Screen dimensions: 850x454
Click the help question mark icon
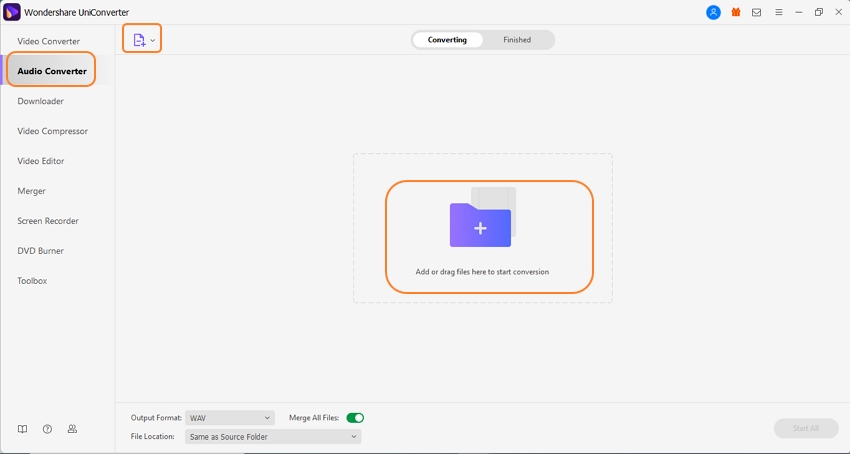(x=47, y=429)
